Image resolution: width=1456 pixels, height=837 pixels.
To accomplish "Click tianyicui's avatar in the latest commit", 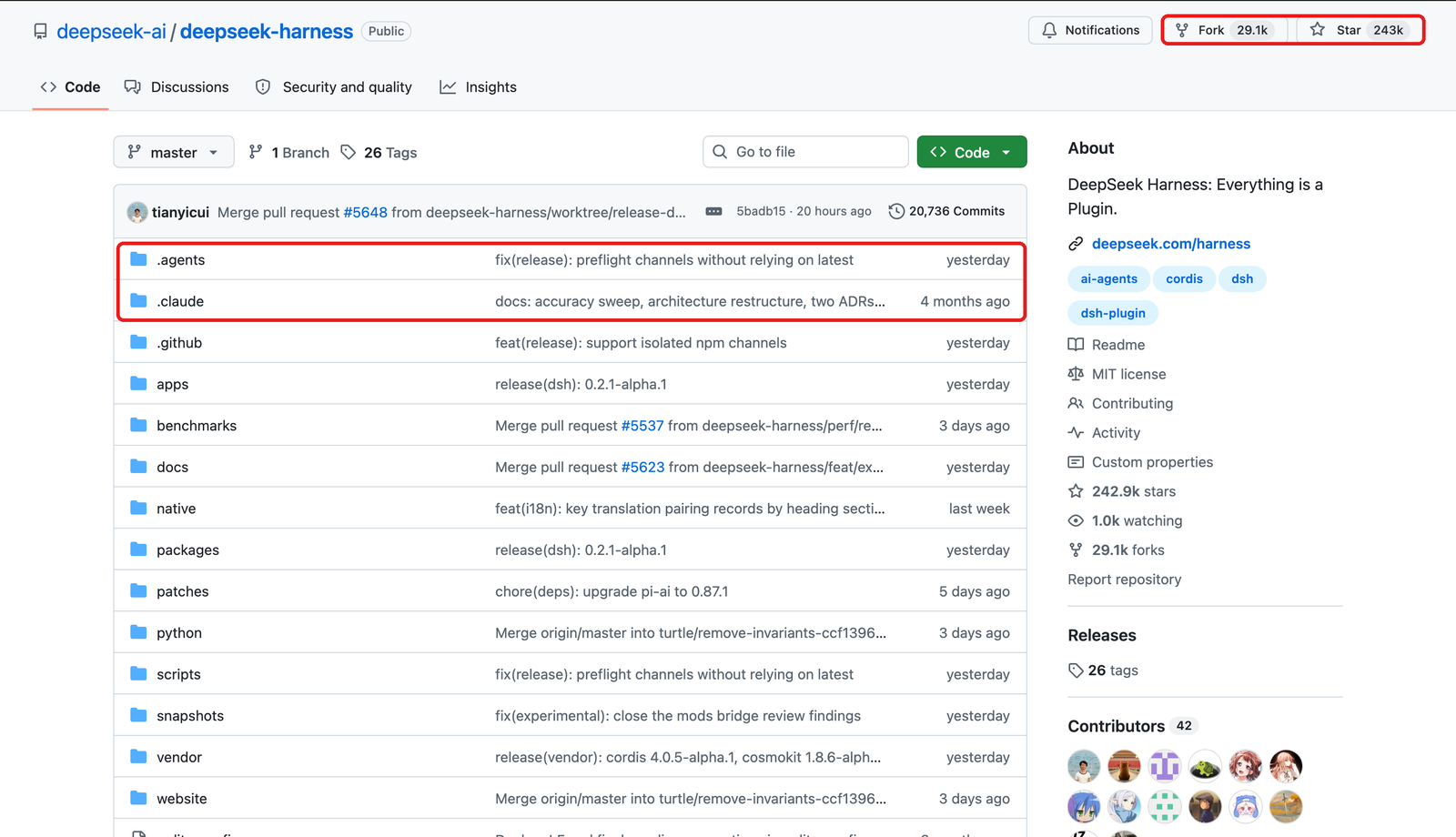I will (x=137, y=212).
